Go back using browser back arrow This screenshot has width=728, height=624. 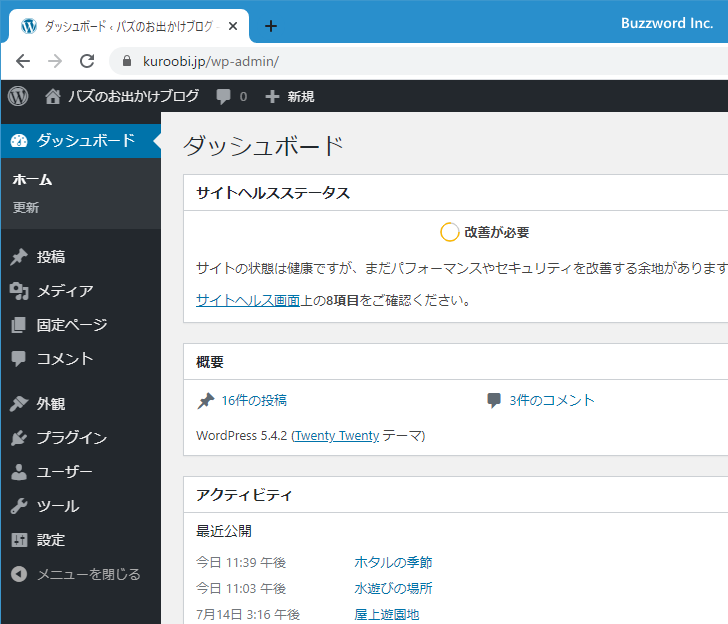click(23, 61)
